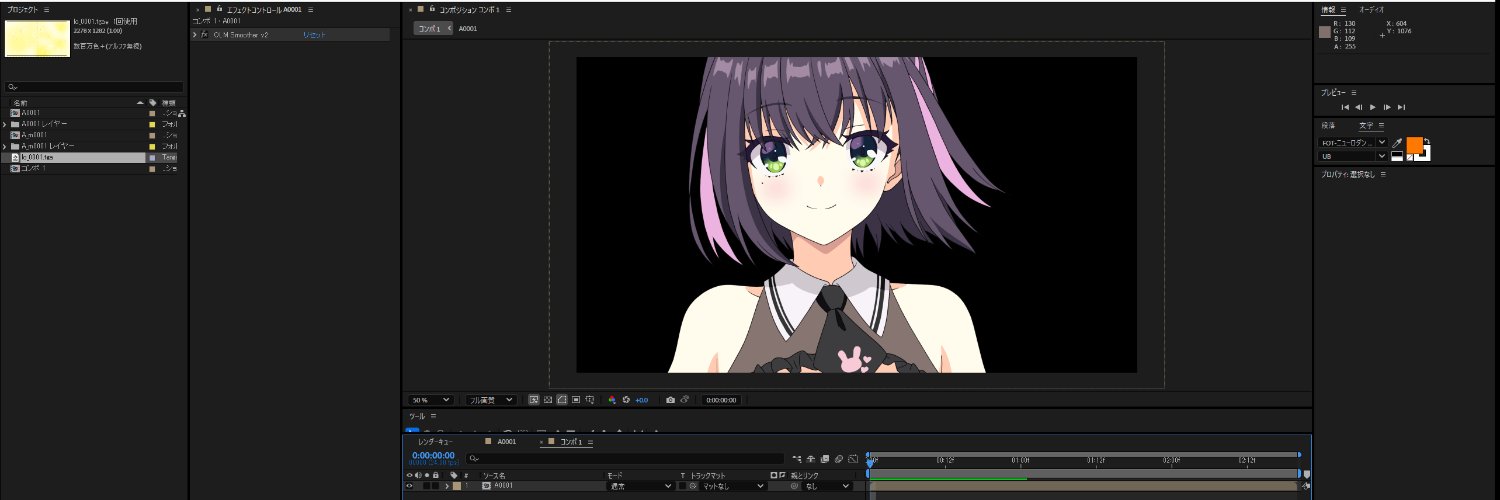Click the timeline layer search field
1500x500 pixels.
[x=625, y=458]
